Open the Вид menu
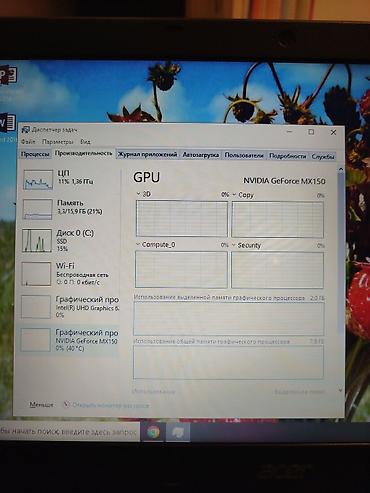370x493 pixels. pyautogui.click(x=85, y=142)
